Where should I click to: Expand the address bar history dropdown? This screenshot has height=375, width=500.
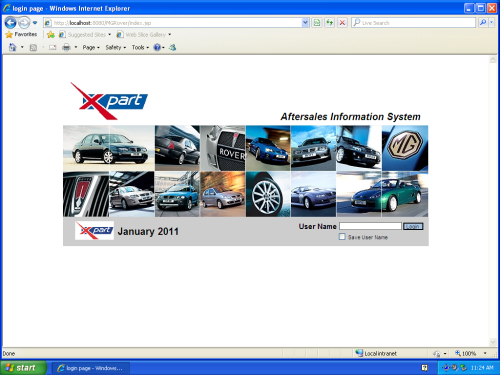tap(305, 23)
